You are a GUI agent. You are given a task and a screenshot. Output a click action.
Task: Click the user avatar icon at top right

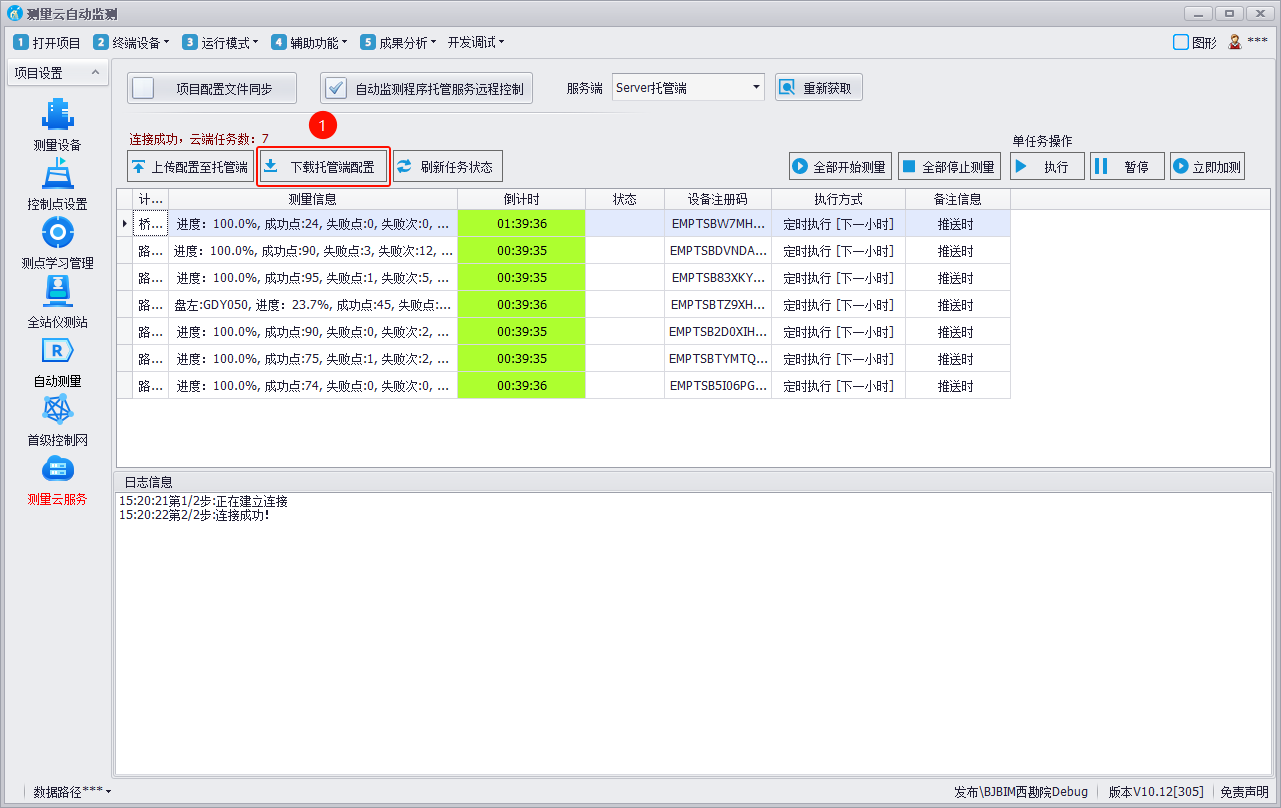click(x=1235, y=42)
